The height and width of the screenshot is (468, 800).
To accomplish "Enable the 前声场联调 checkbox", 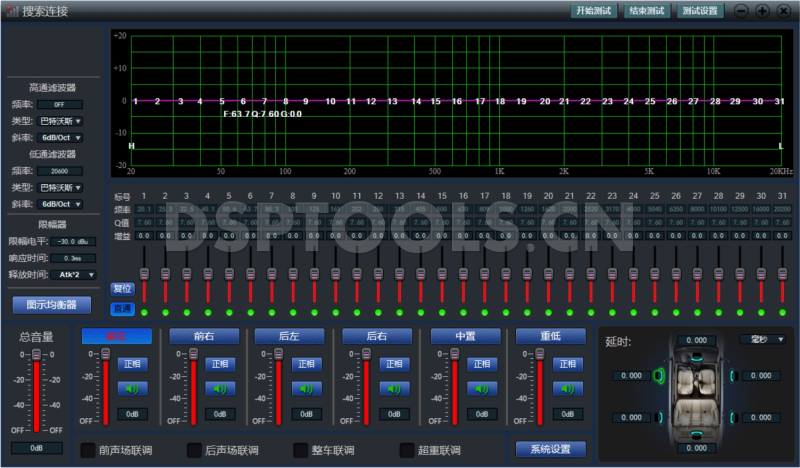I will pyautogui.click(x=88, y=450).
